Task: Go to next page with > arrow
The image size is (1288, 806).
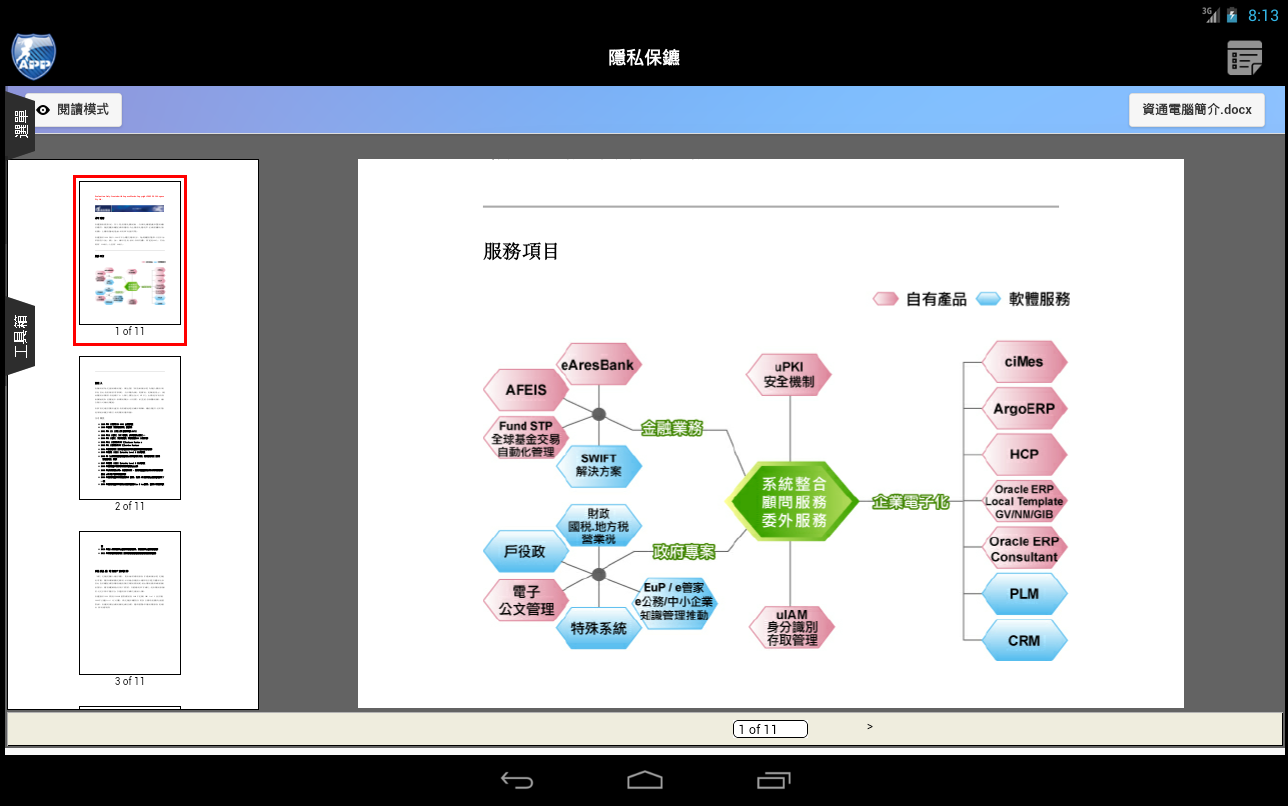Action: click(x=870, y=727)
